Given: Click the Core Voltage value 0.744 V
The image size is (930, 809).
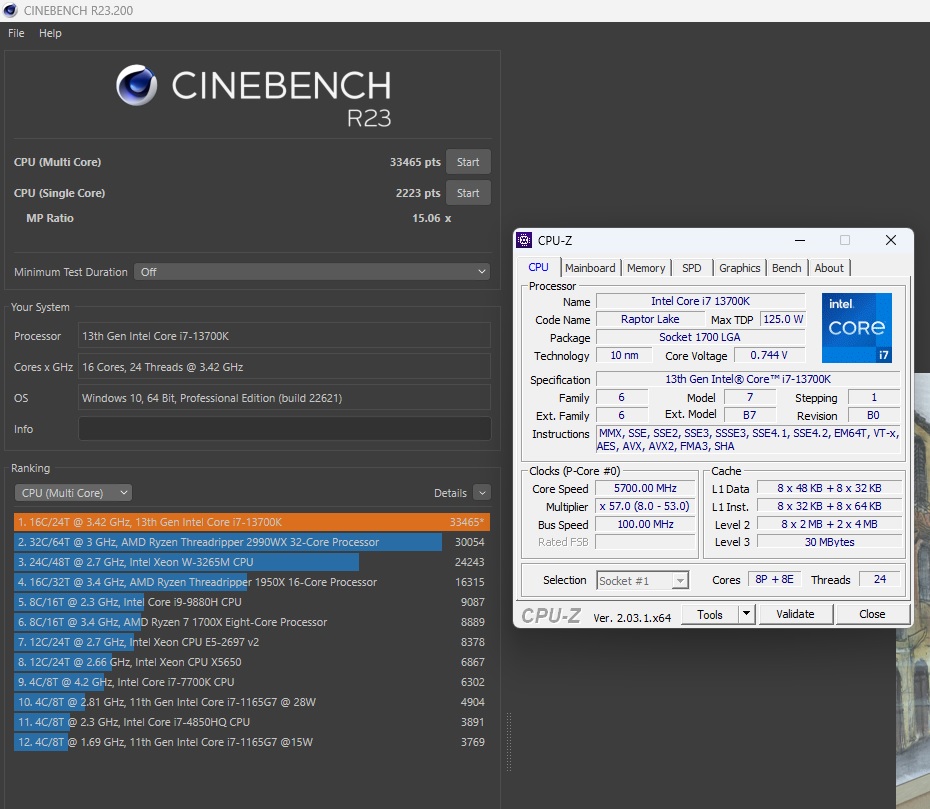Looking at the screenshot, I should click(769, 355).
